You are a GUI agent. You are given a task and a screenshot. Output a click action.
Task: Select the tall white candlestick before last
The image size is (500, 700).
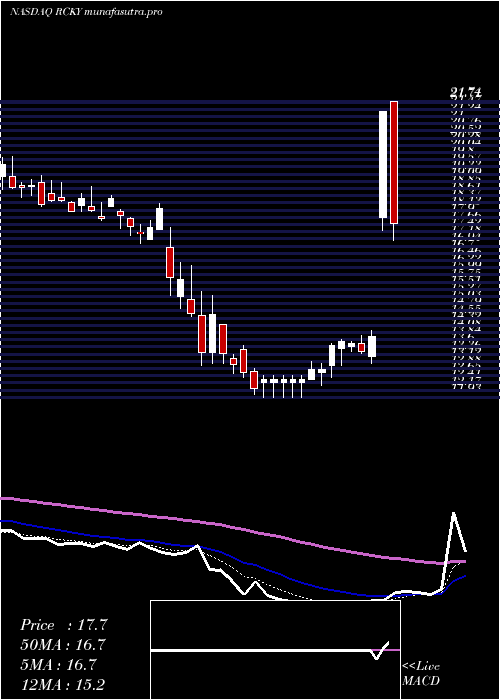(x=383, y=164)
